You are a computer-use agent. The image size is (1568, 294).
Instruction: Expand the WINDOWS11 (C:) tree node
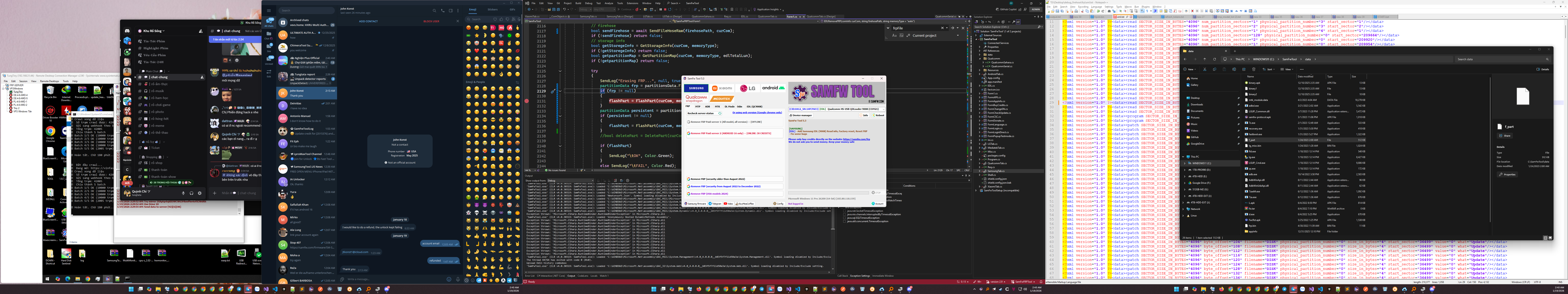coord(1185,163)
